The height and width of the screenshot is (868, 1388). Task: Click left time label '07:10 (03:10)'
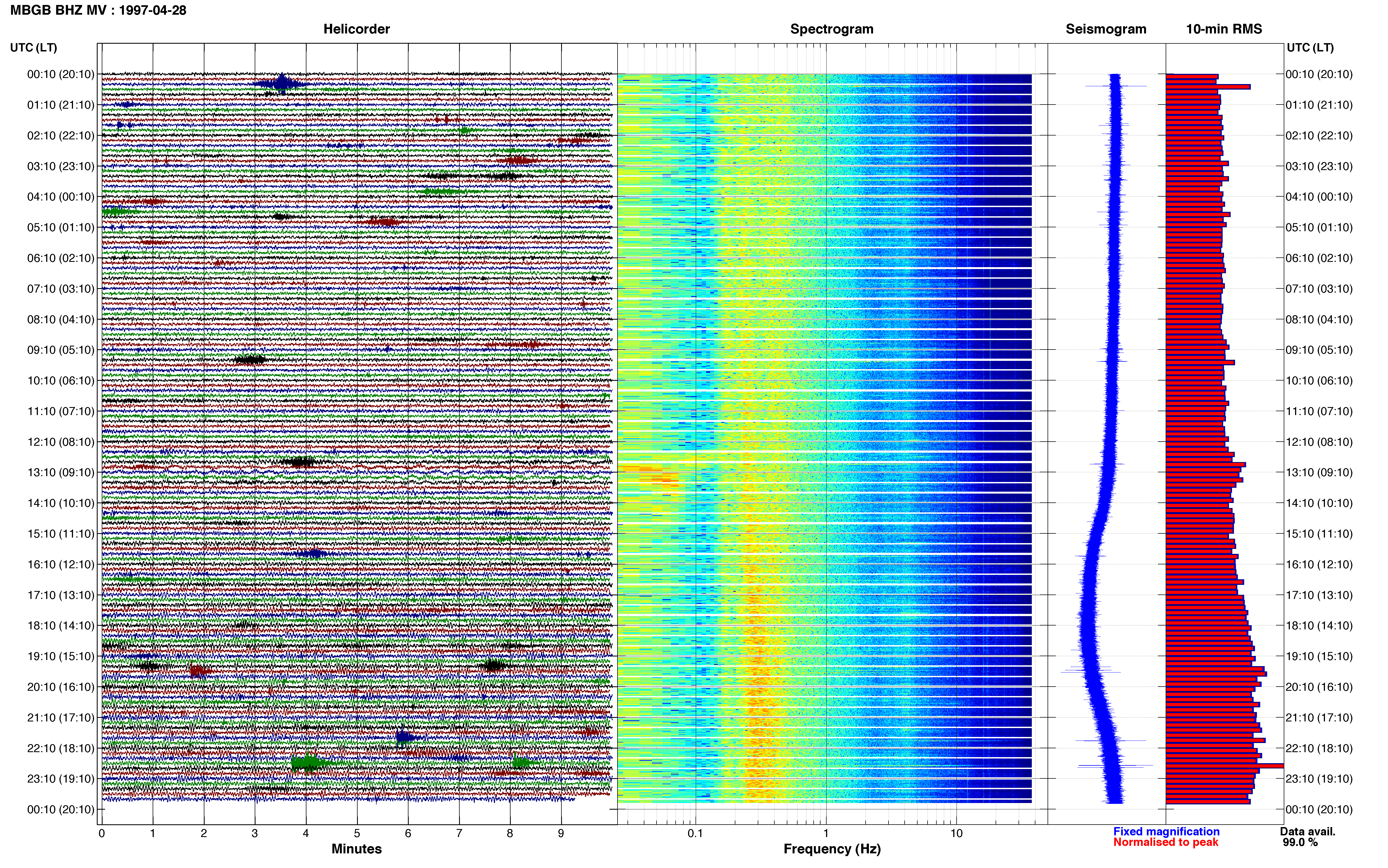click(61, 288)
